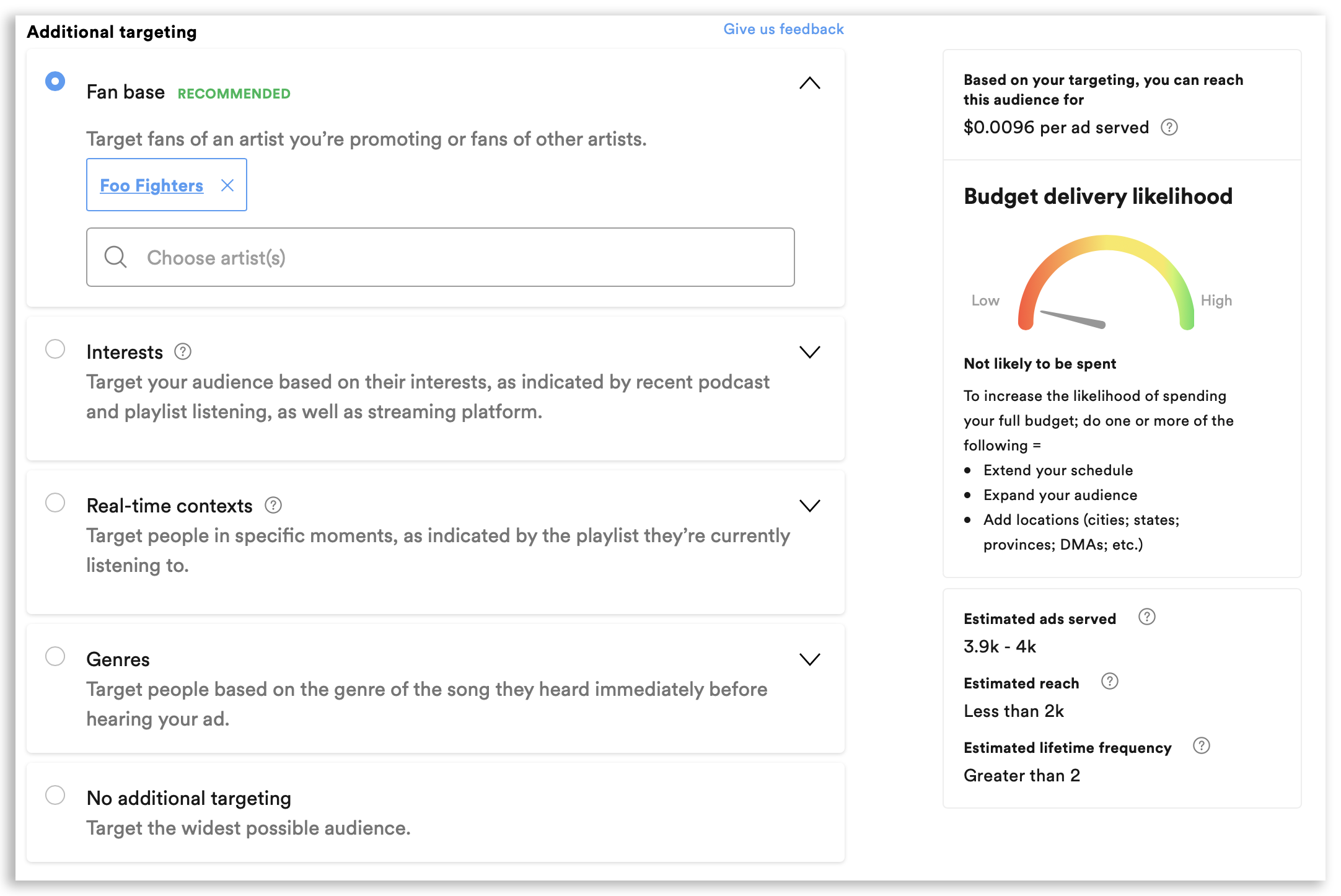Click the Budget delivery likelihood heading
Image resolution: width=1341 pixels, height=896 pixels.
[1098, 196]
